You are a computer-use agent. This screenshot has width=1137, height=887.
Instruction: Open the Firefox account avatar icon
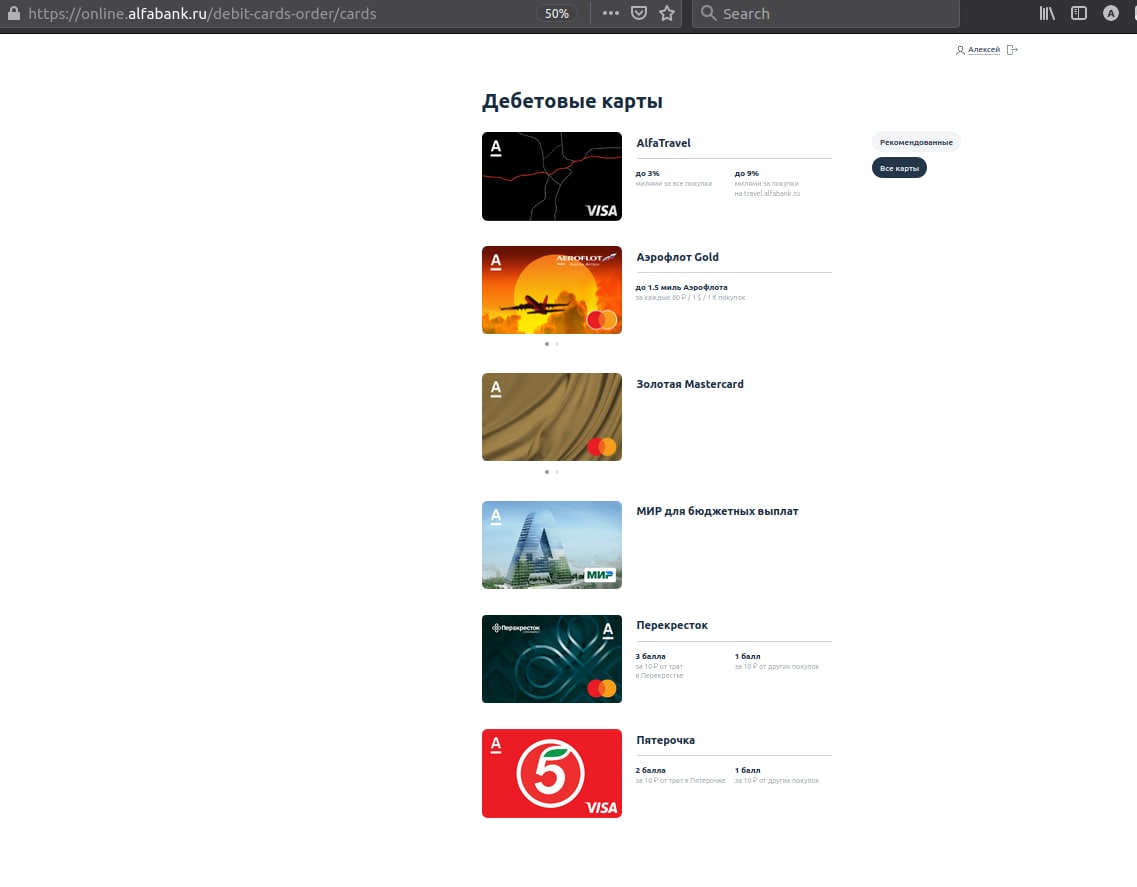pos(1110,13)
